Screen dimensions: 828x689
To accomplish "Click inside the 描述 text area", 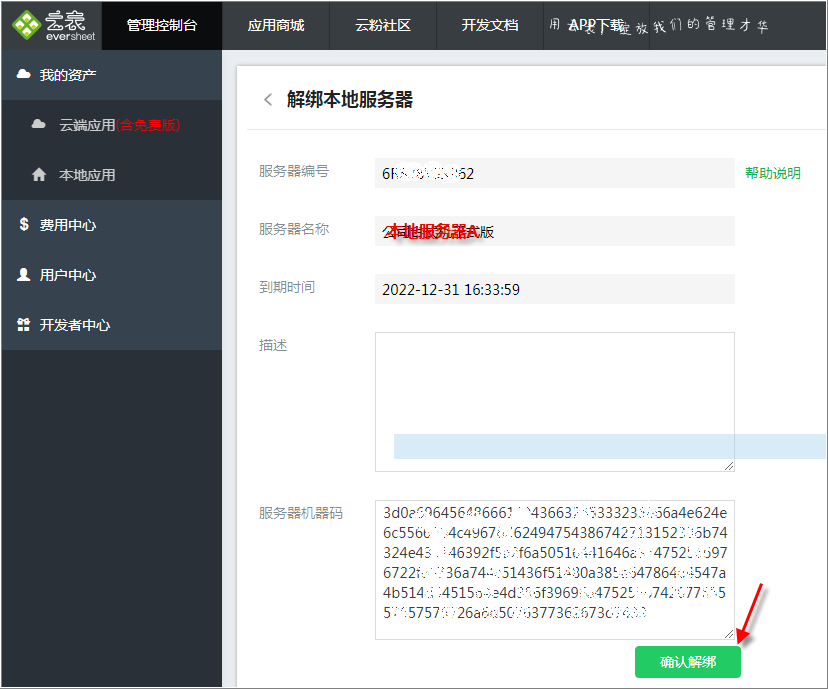I will (554, 402).
